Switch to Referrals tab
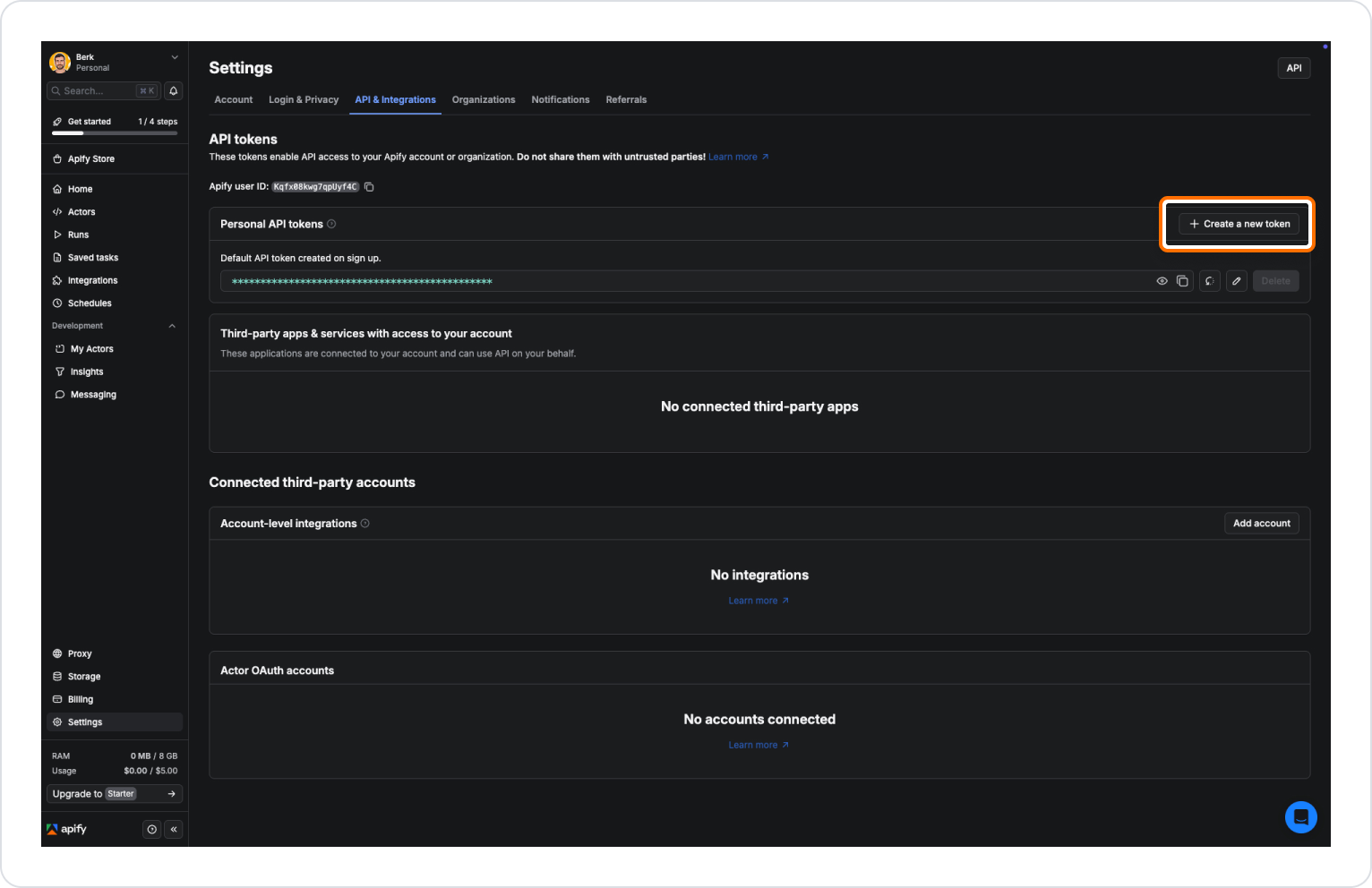This screenshot has height=888, width=1372. click(626, 99)
